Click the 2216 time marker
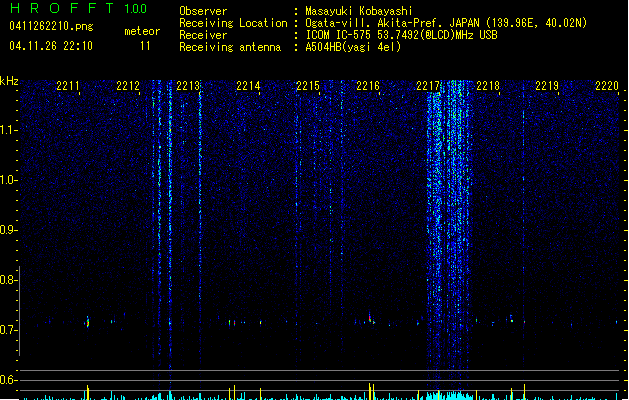The width and height of the screenshot is (629, 400). pos(368,86)
